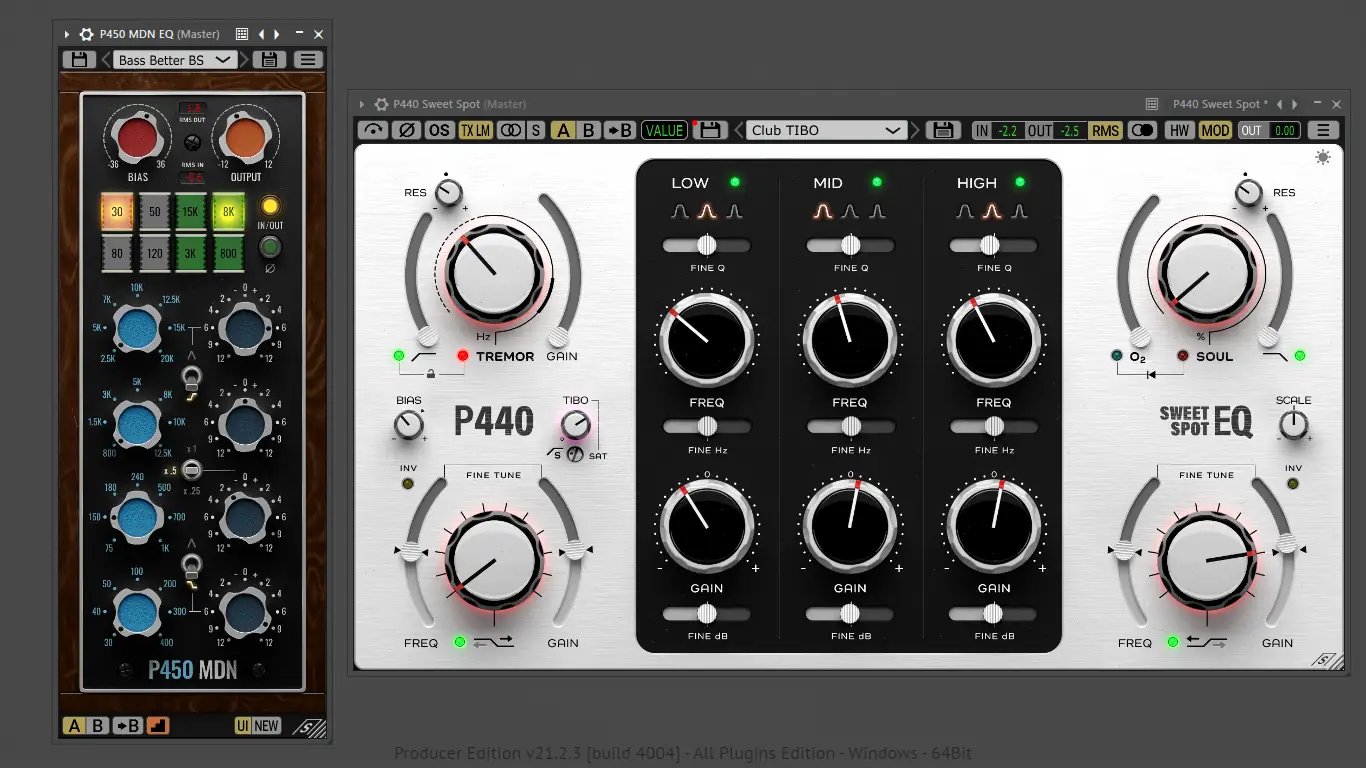Image resolution: width=1366 pixels, height=768 pixels.
Task: Click the phase Ø button in P450
Action: coord(270,247)
